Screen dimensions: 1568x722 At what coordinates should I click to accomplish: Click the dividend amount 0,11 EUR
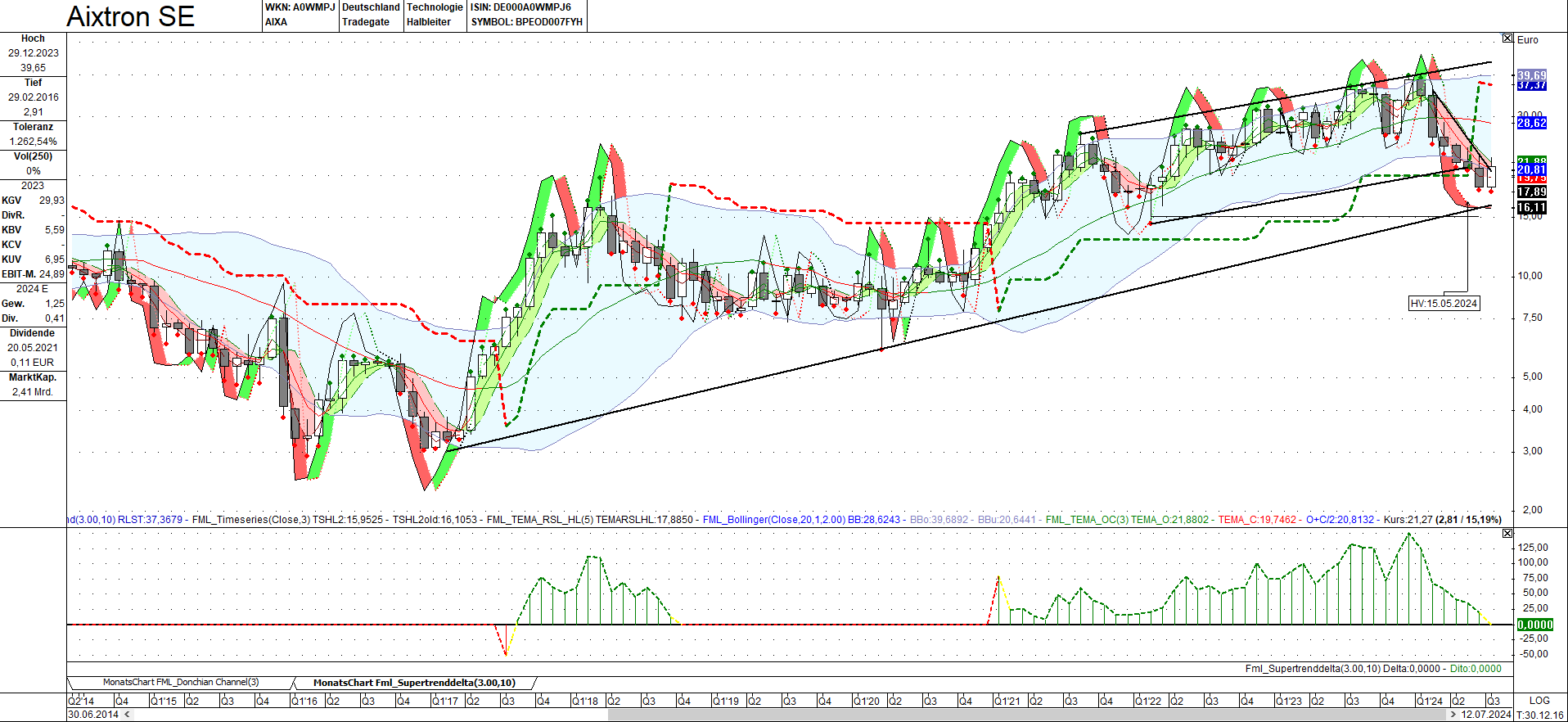pos(33,363)
